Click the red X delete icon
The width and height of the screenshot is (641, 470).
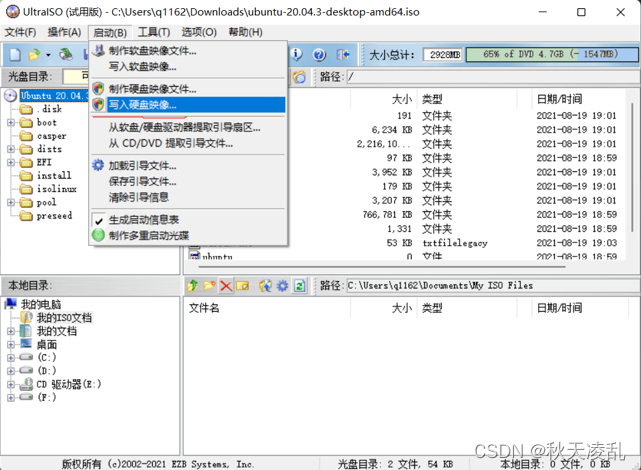pos(226,286)
